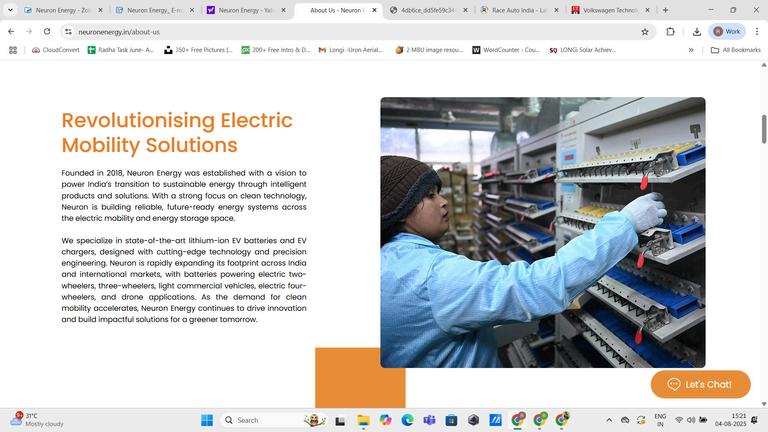Open the ENG IN language switcher
Viewport: 768px width, 432px height.
(660, 420)
